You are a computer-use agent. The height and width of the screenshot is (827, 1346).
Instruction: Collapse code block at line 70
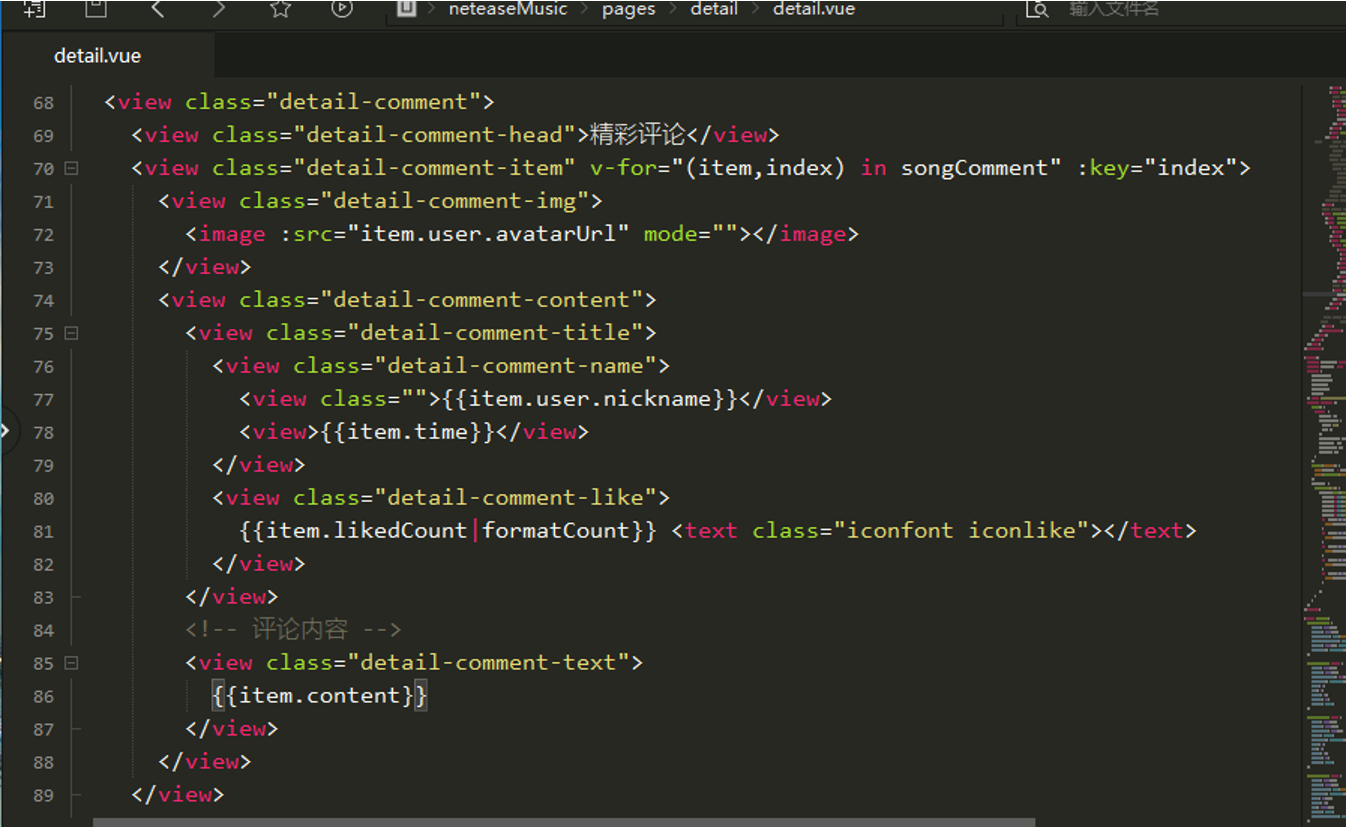71,168
